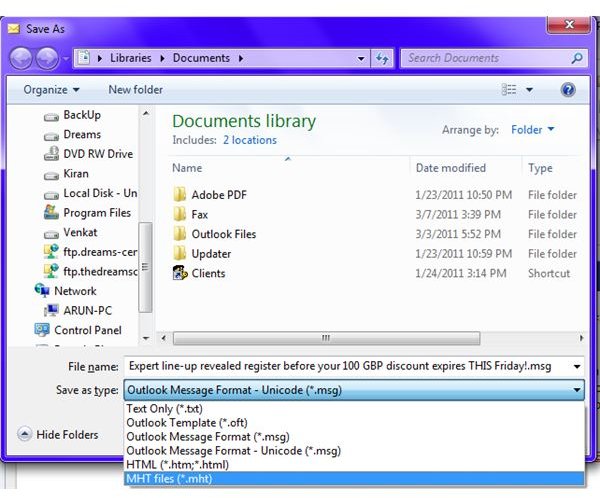The width and height of the screenshot is (600, 498).
Task: Close the Save As dialog
Action: click(569, 25)
